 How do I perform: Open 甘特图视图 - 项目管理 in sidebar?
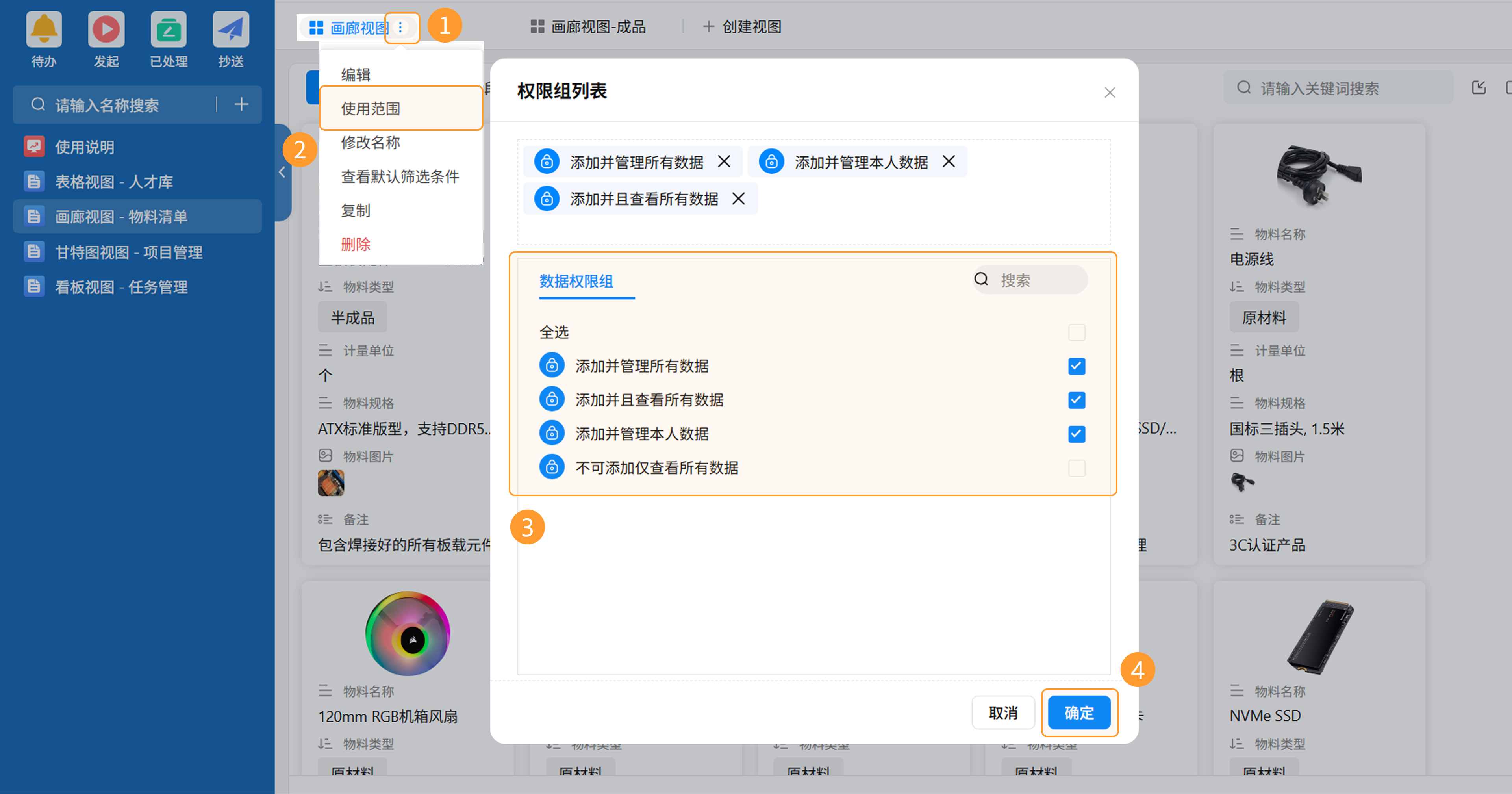tap(128, 252)
